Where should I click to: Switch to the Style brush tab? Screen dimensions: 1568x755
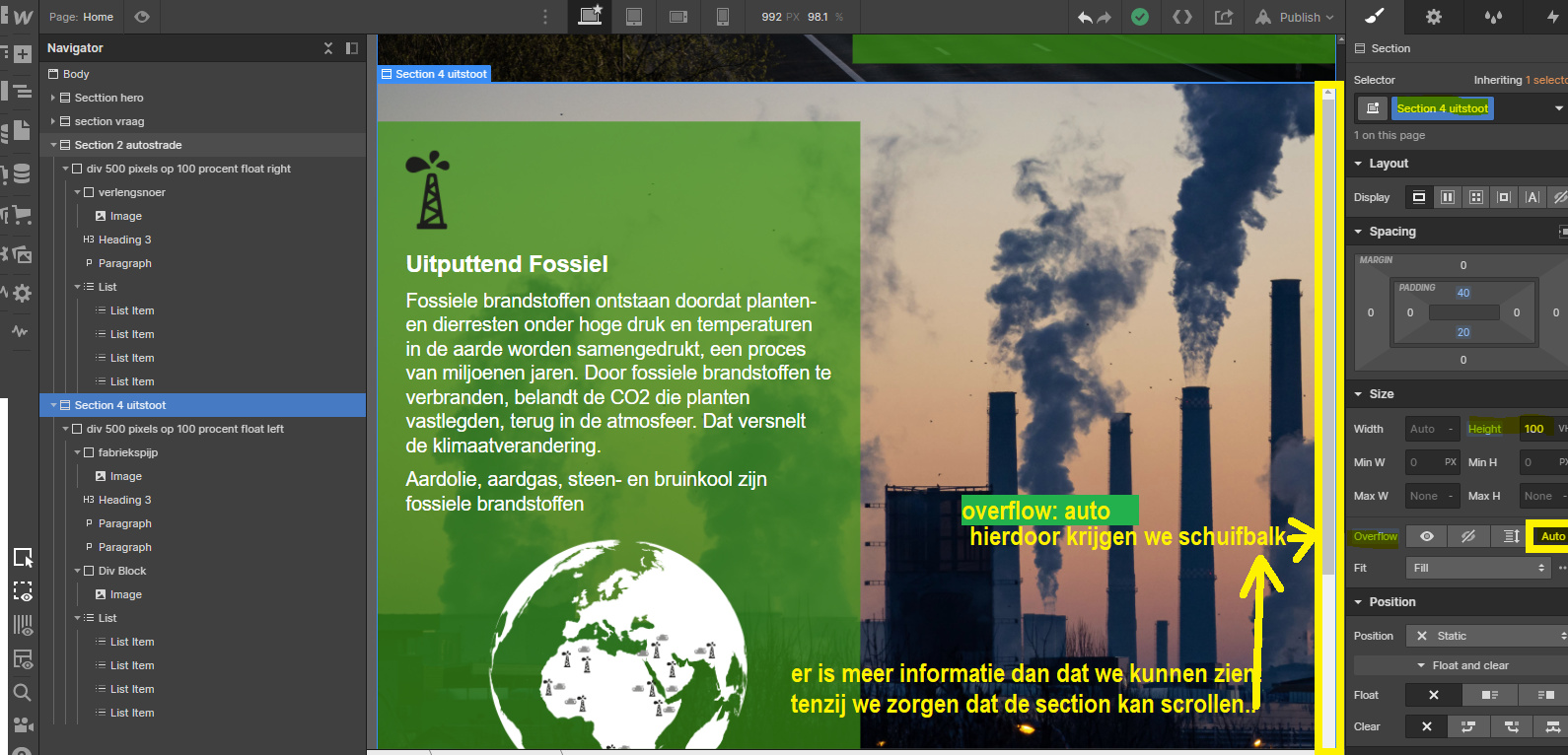click(x=1375, y=17)
